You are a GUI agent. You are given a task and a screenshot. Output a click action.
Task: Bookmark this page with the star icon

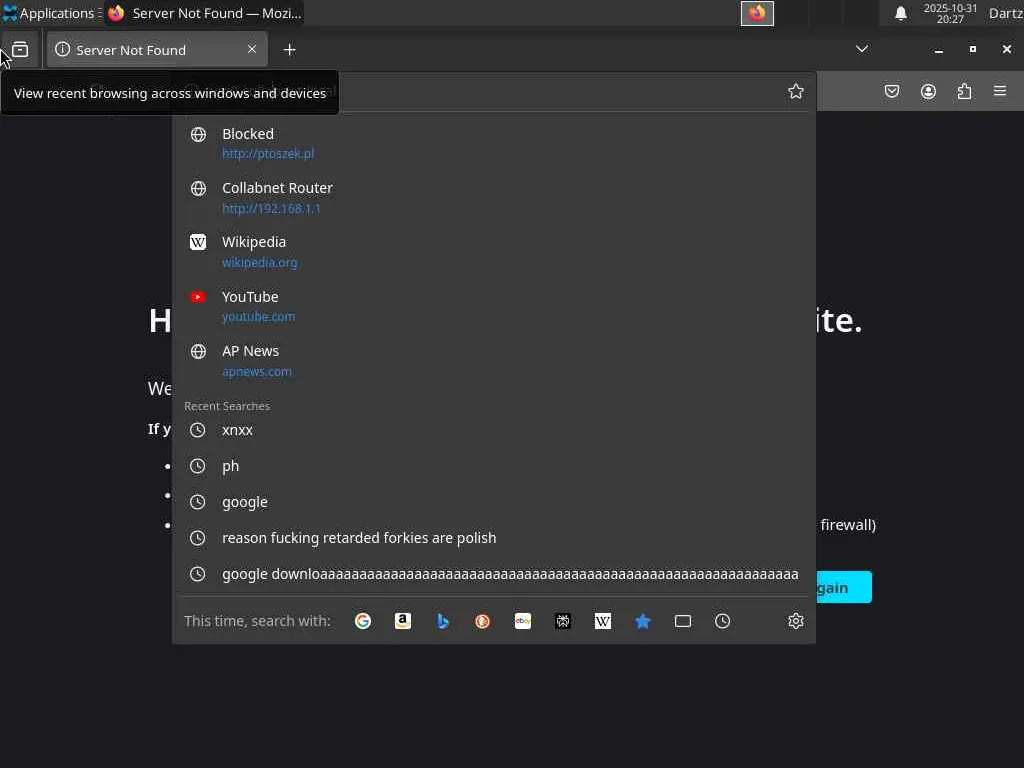[x=795, y=91]
